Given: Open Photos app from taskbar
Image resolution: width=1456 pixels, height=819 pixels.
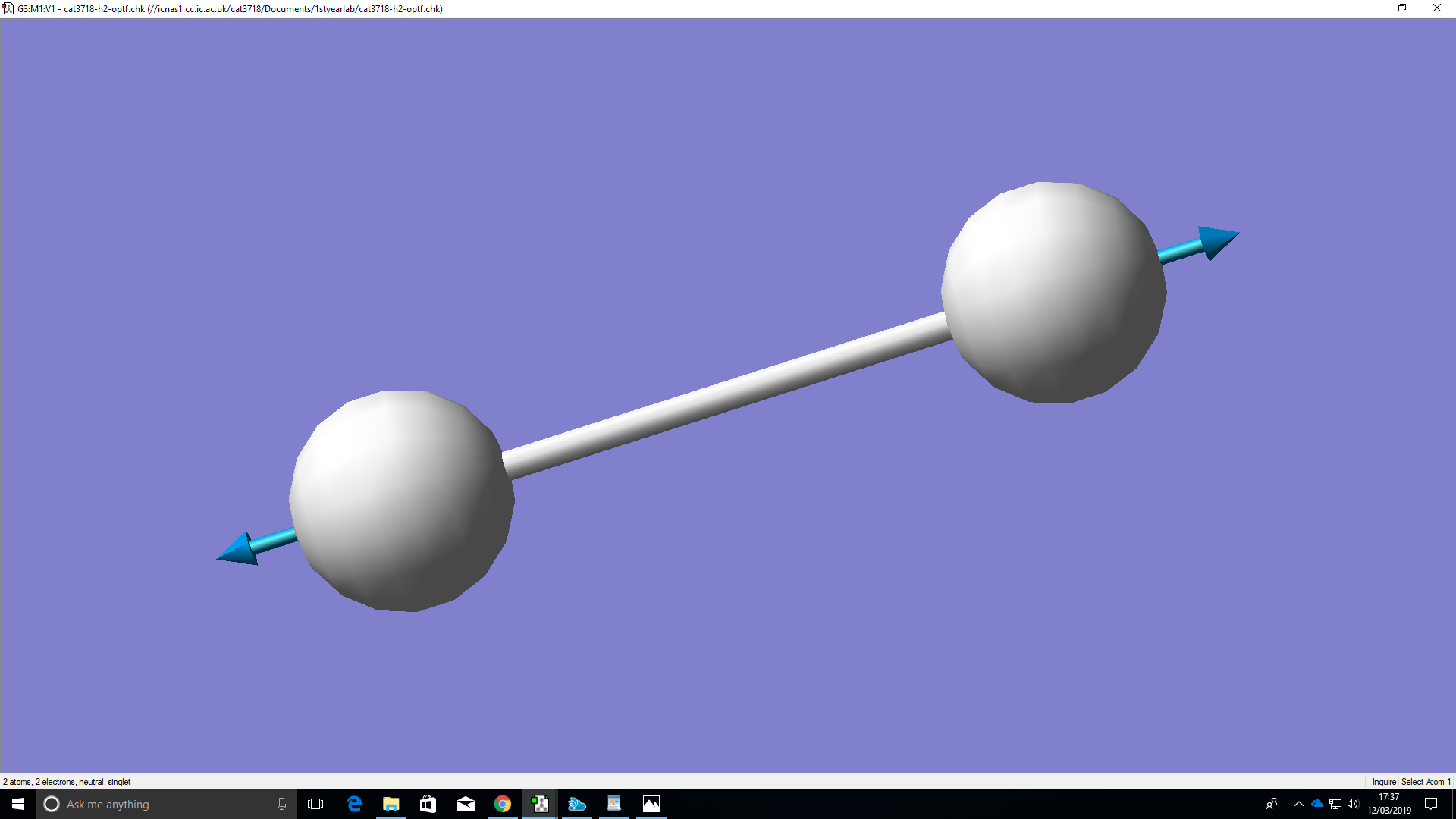Looking at the screenshot, I should coord(651,804).
